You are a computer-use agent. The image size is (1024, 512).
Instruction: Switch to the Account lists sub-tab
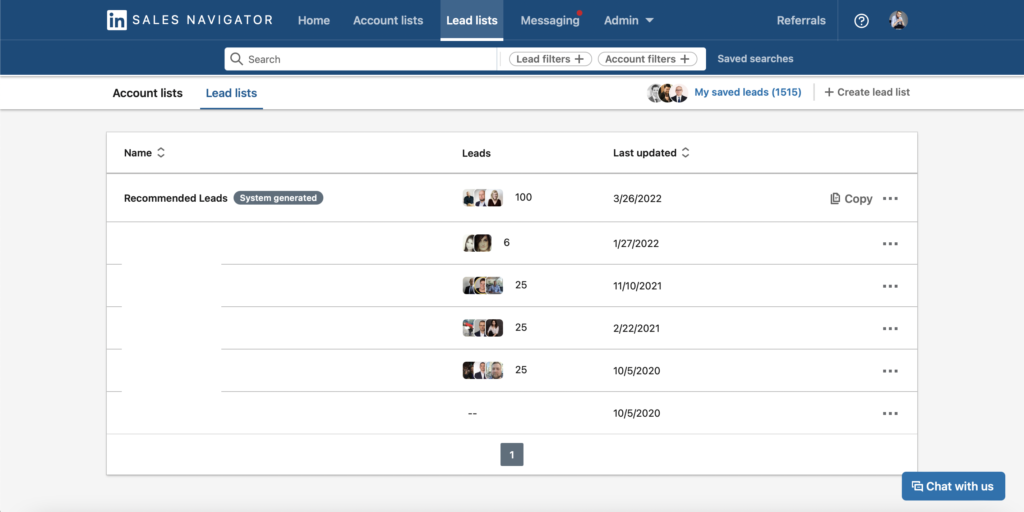tap(147, 93)
